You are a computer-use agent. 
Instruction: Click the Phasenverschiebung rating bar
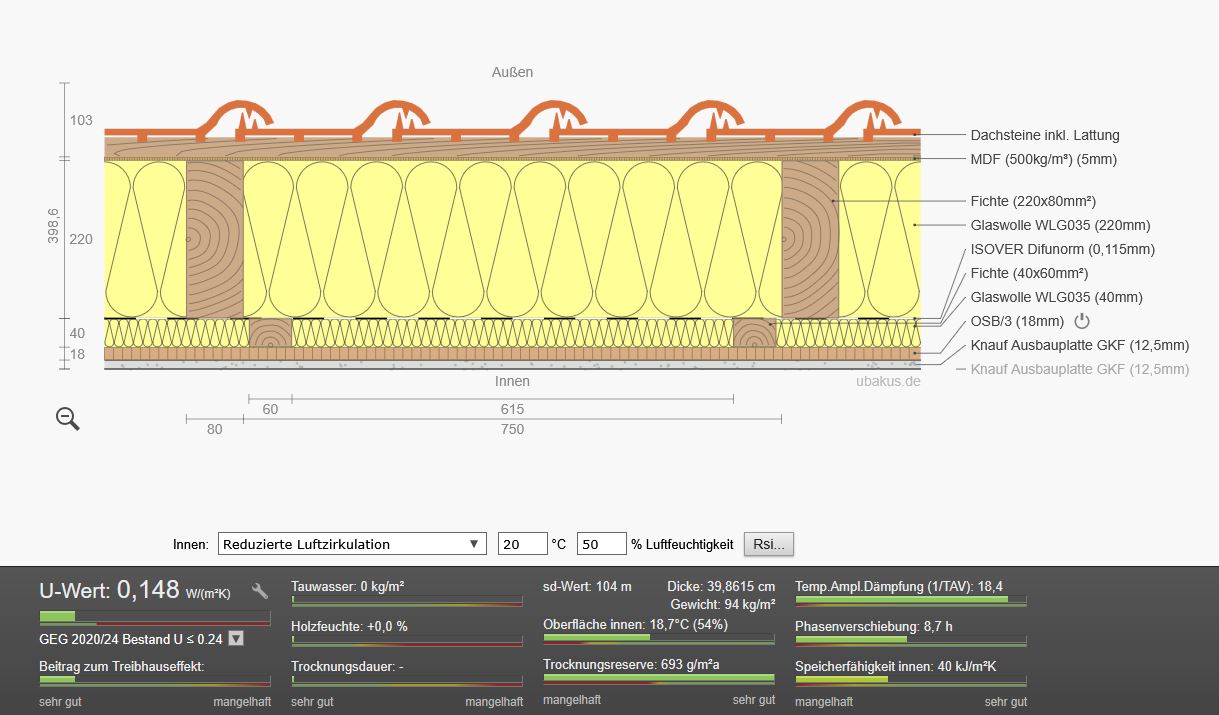[x=911, y=640]
